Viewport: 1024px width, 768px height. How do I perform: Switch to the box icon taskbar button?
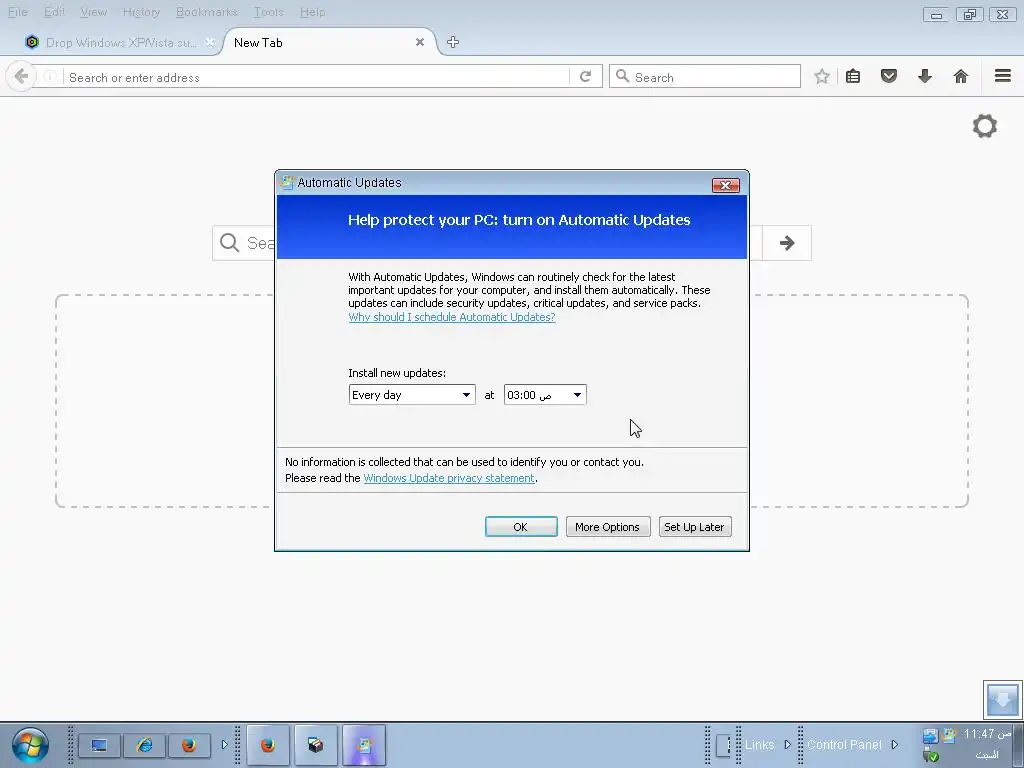pos(316,745)
